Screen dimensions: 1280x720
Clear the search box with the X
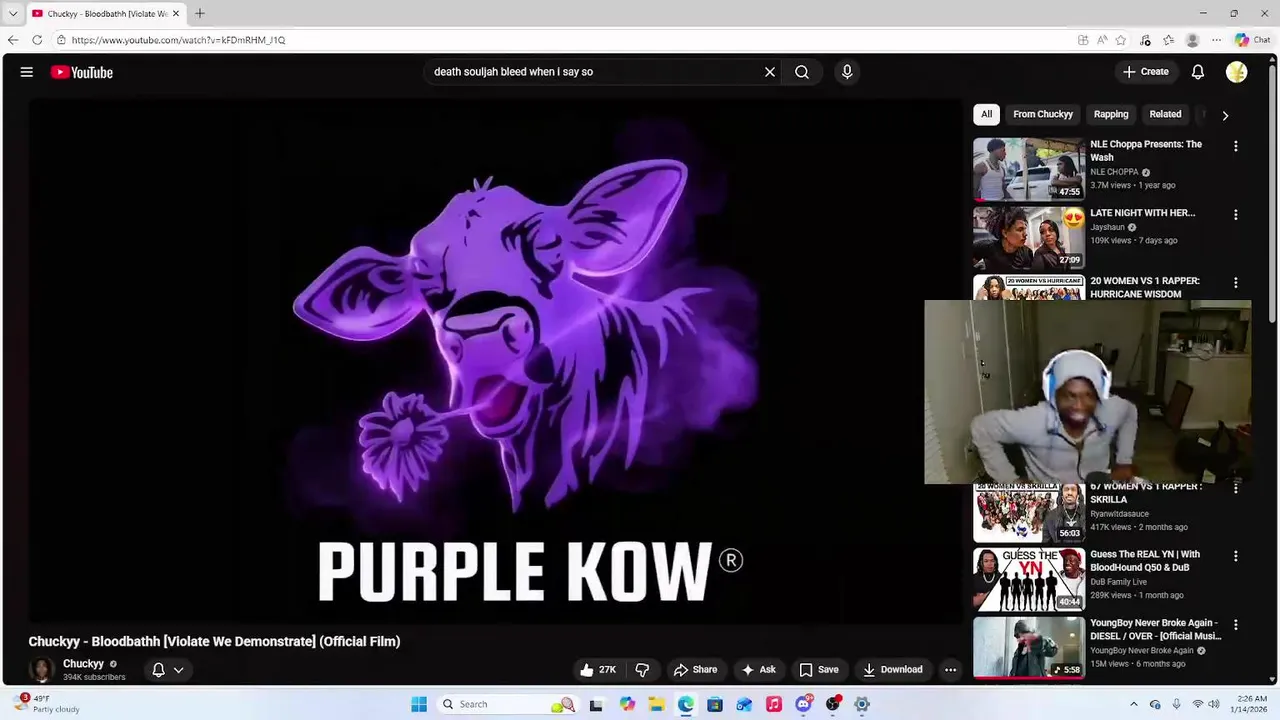[x=770, y=72]
